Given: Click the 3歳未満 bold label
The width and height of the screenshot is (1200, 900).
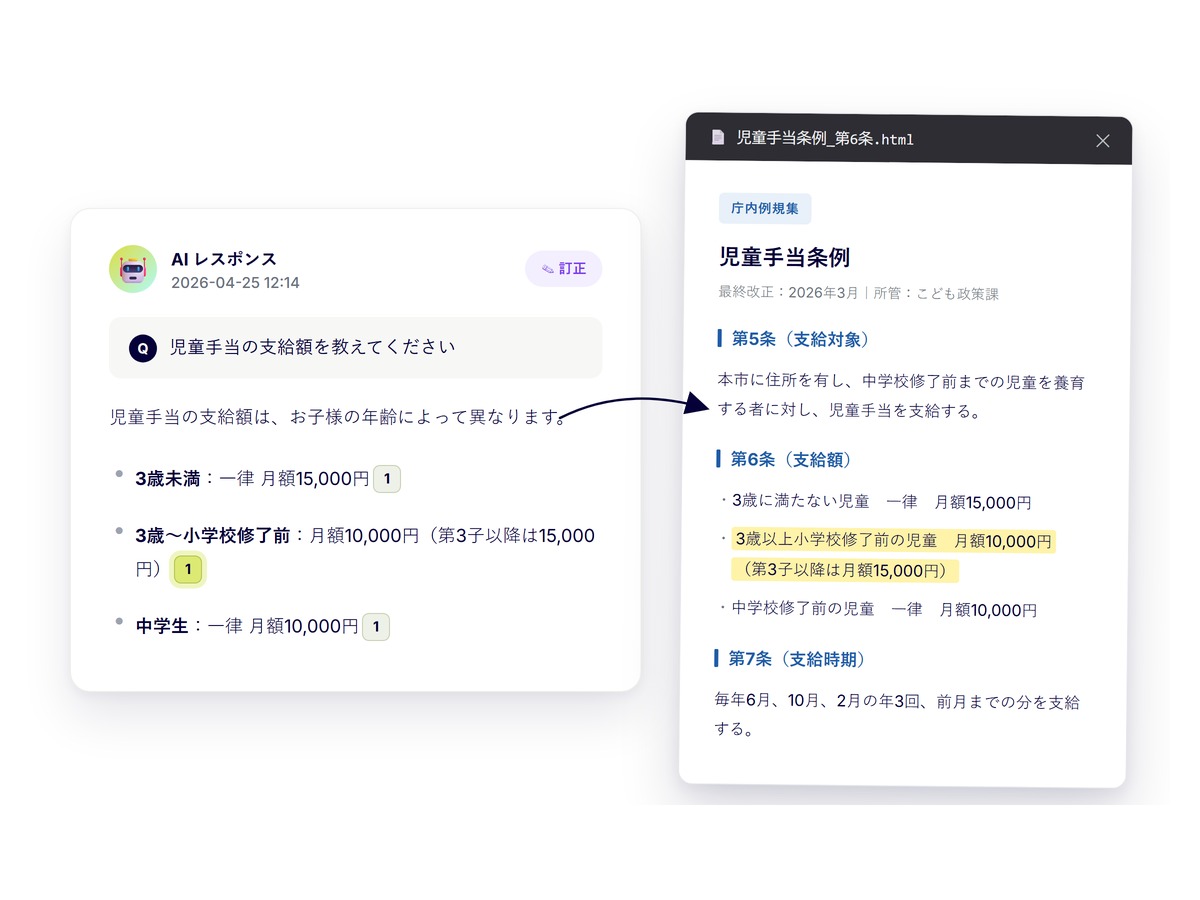Looking at the screenshot, I should click(x=168, y=479).
